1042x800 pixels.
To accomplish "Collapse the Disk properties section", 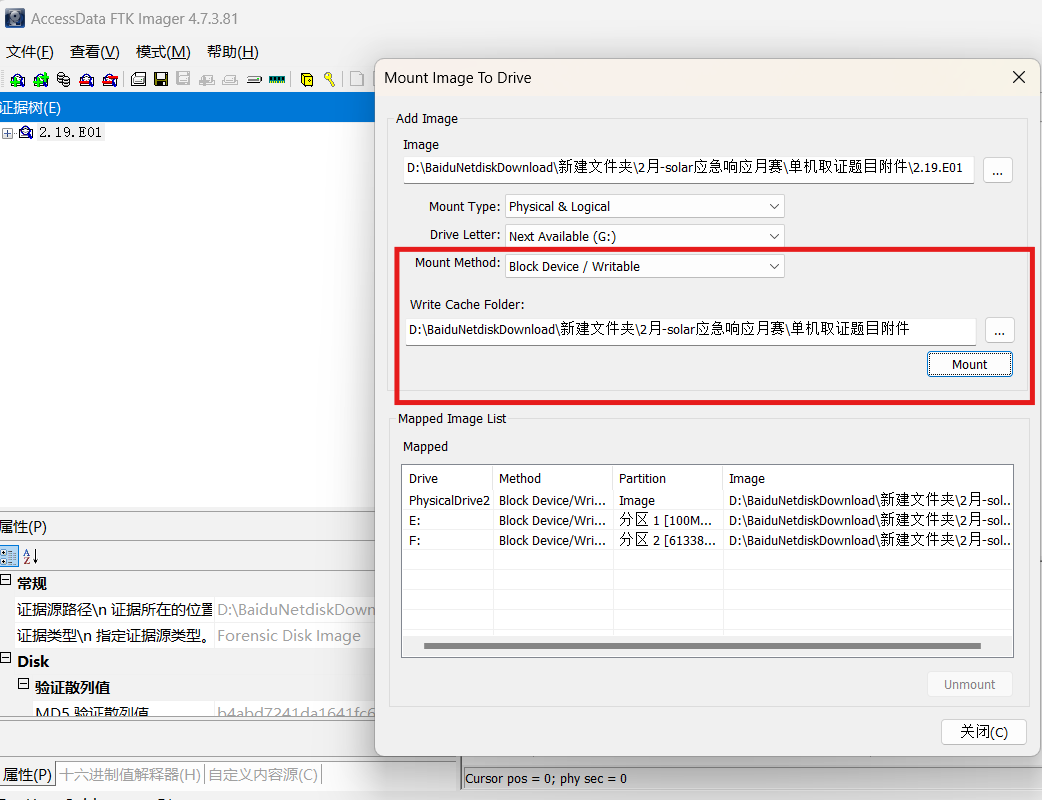I will [6, 658].
